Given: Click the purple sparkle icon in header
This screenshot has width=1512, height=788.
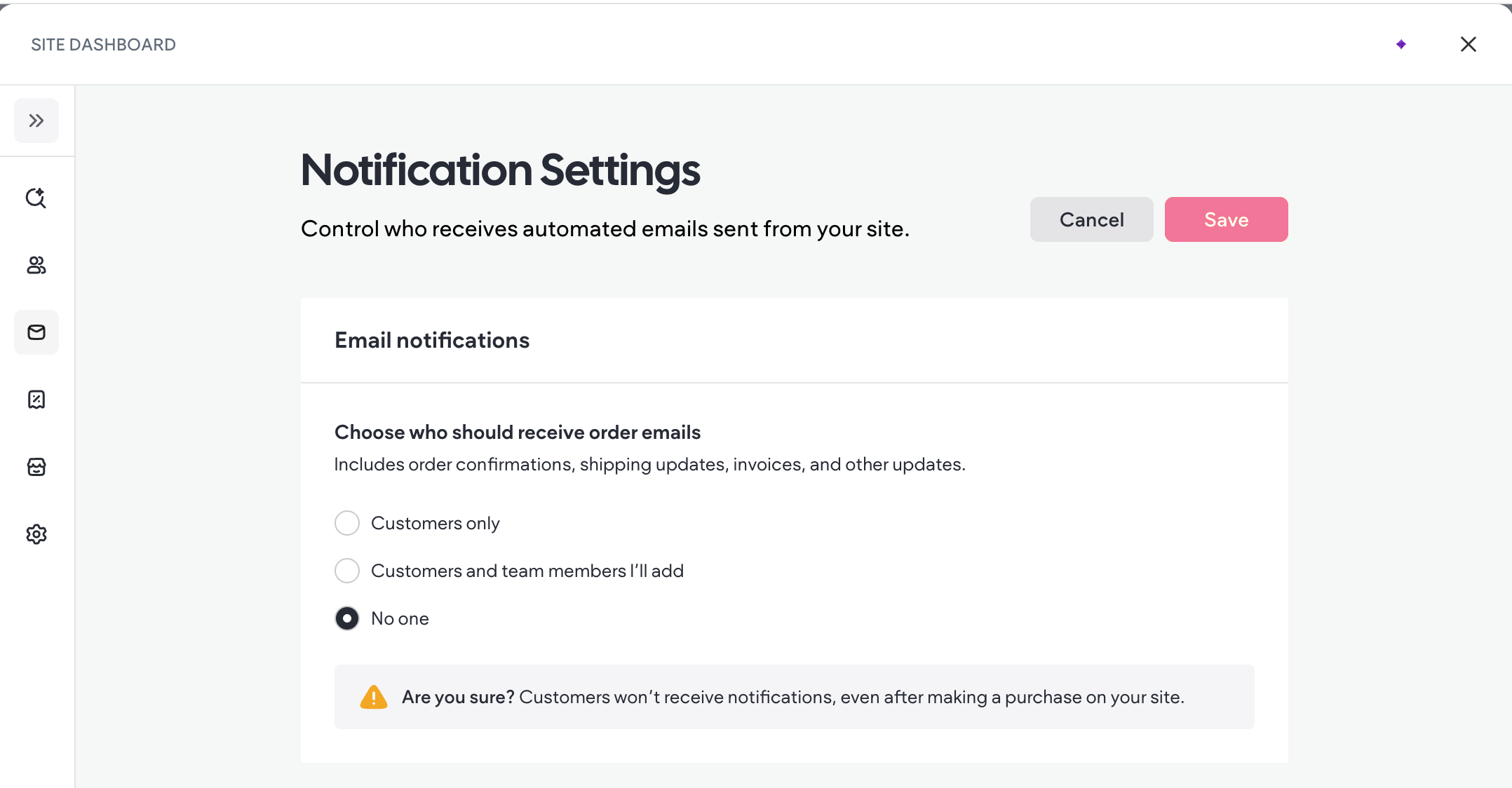Looking at the screenshot, I should pos(1401,44).
